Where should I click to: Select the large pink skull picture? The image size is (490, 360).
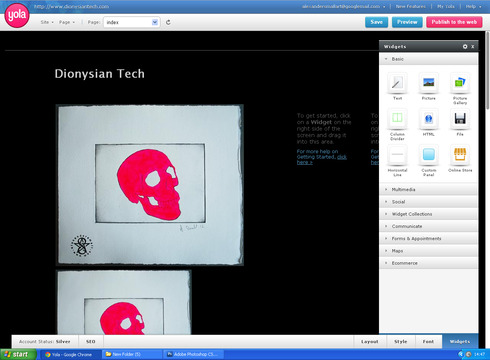pyautogui.click(x=150, y=185)
